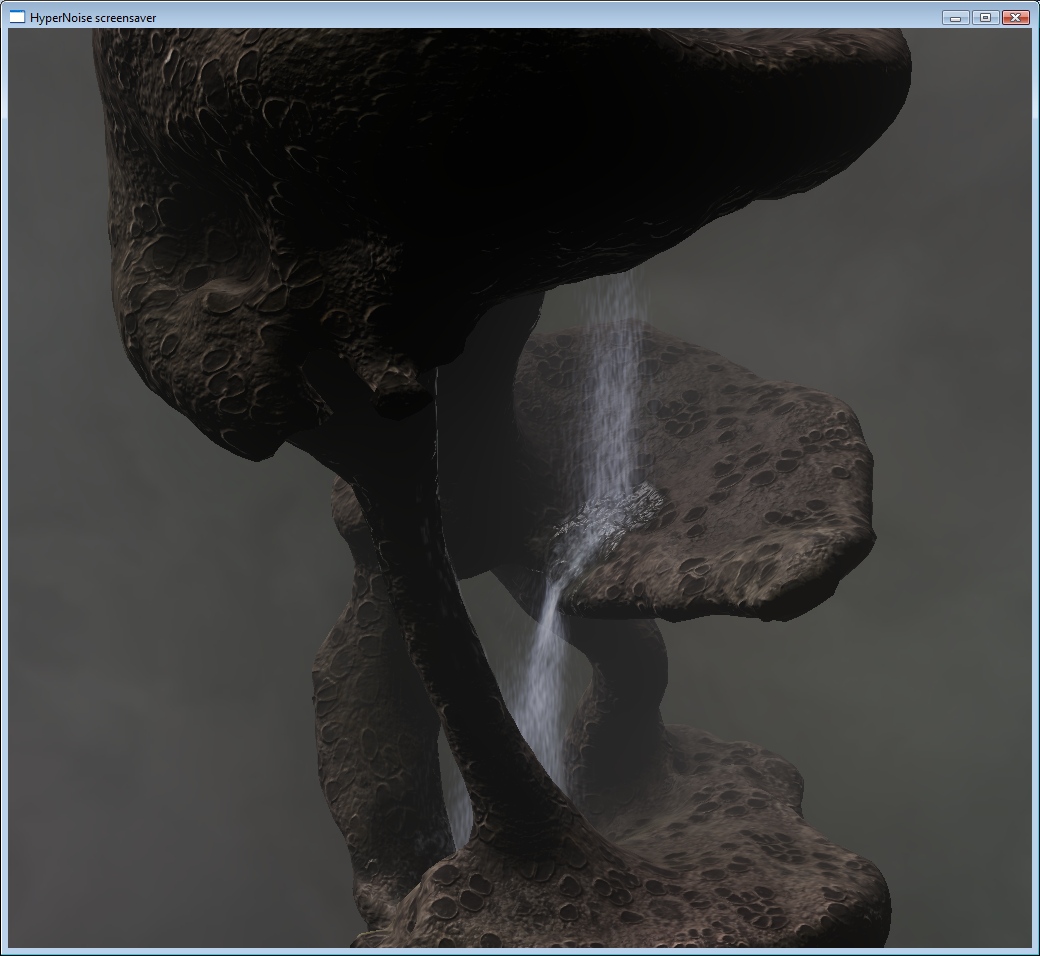Maximize the HyperNoise screensaver window
Image resolution: width=1040 pixels, height=956 pixels.
(985, 17)
